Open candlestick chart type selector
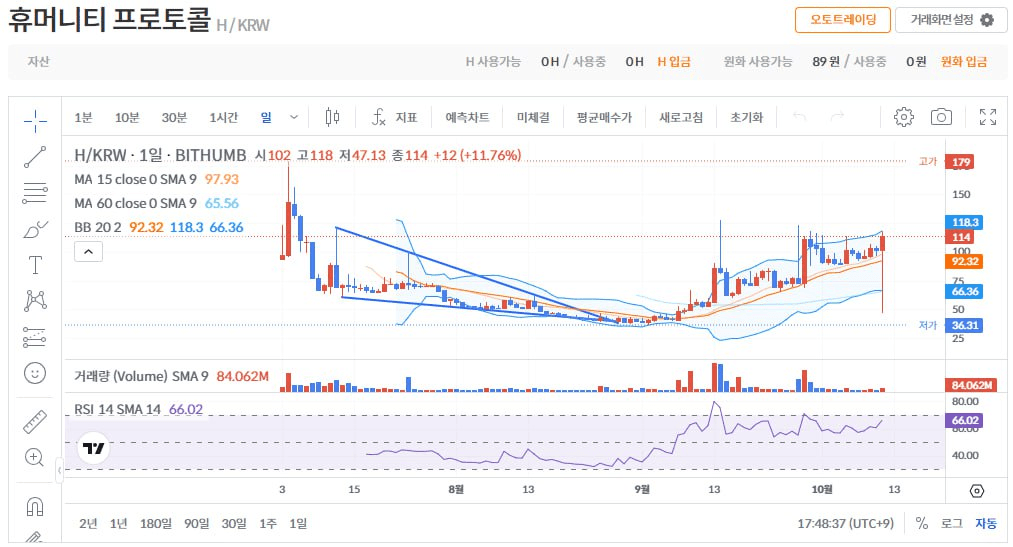 [x=333, y=117]
